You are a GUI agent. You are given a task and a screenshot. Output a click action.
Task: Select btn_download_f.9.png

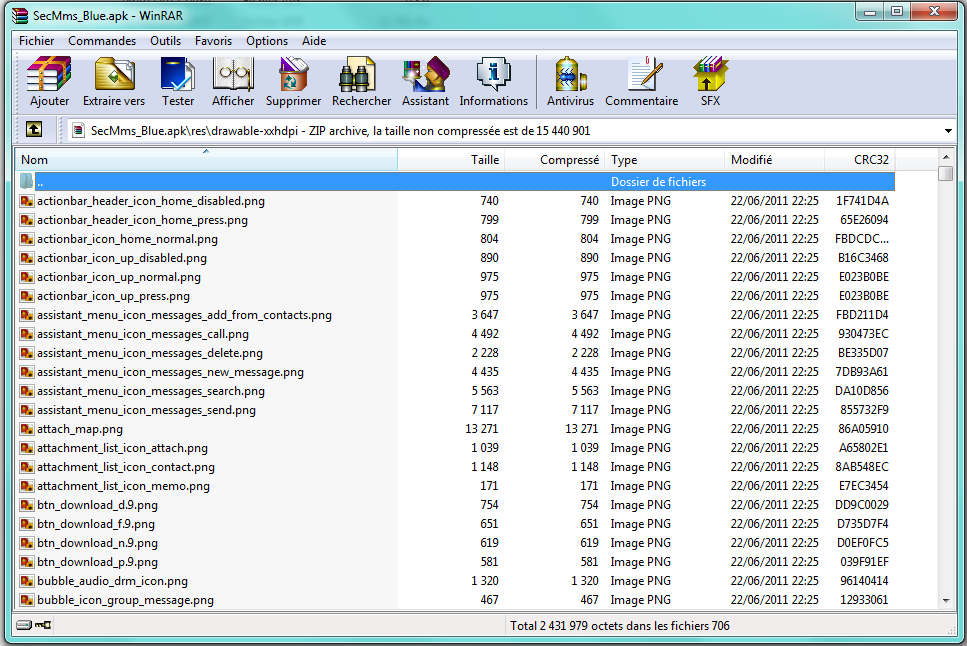click(x=96, y=524)
